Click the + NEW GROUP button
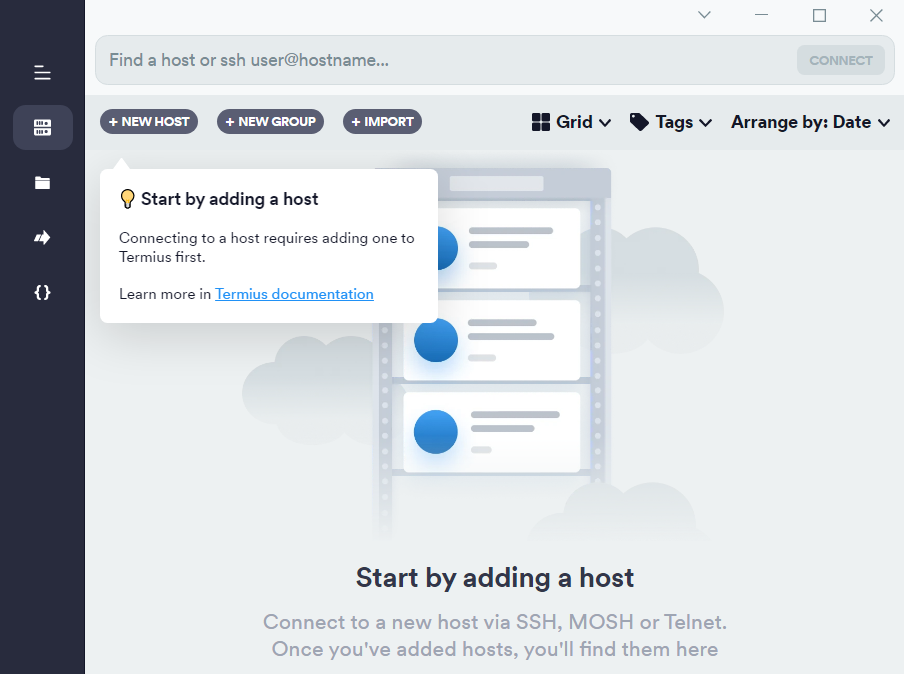904x674 pixels. click(x=270, y=122)
